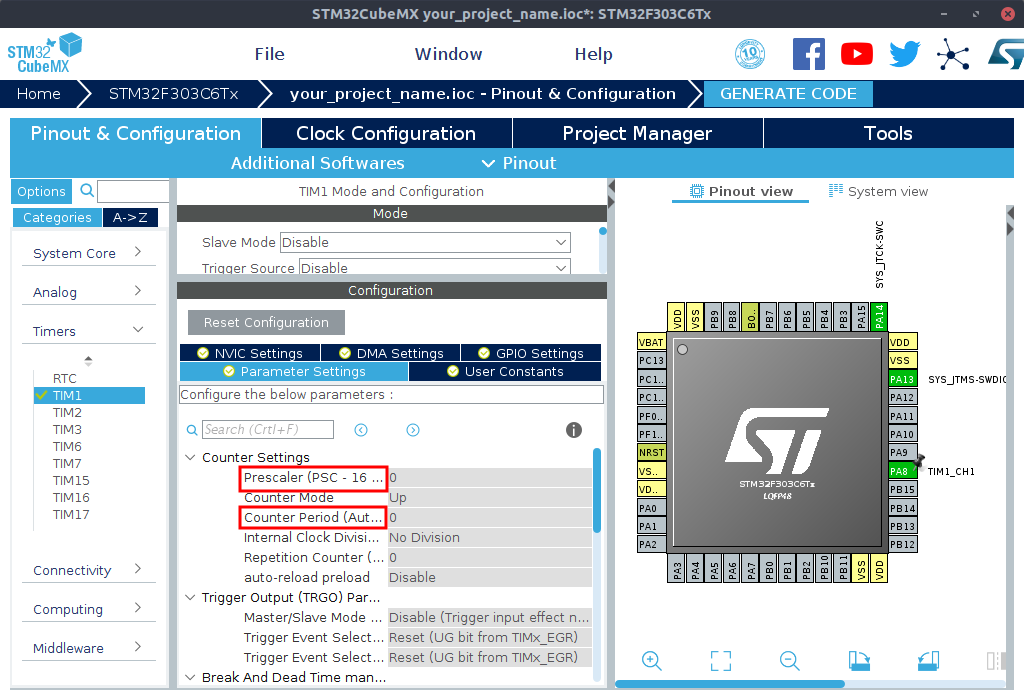The height and width of the screenshot is (700, 1024).
Task: Open the File menu
Action: (x=269, y=54)
